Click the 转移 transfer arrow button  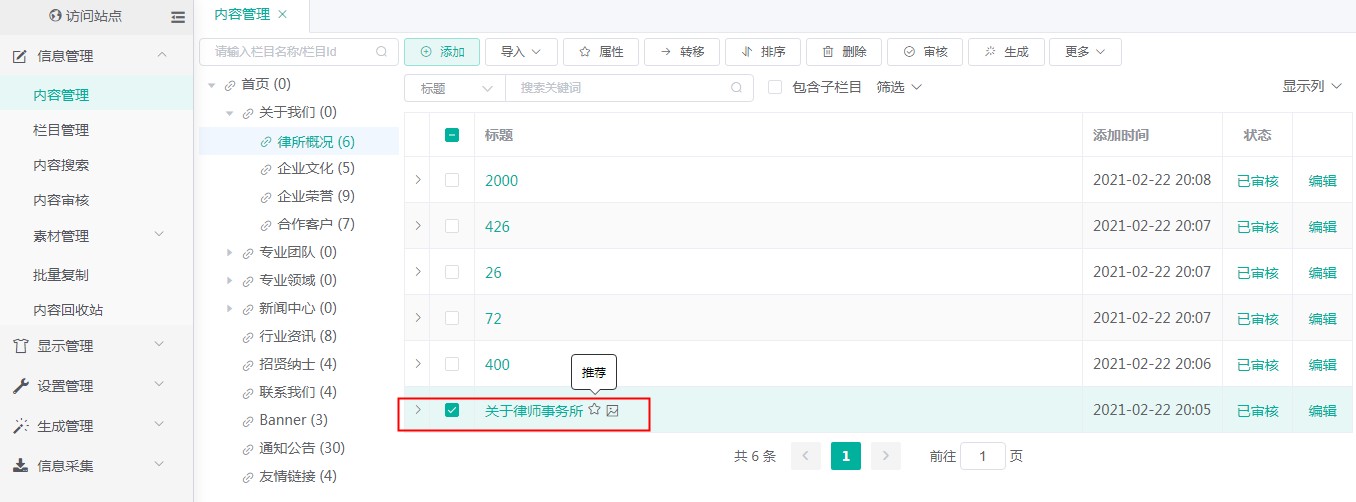(x=681, y=52)
